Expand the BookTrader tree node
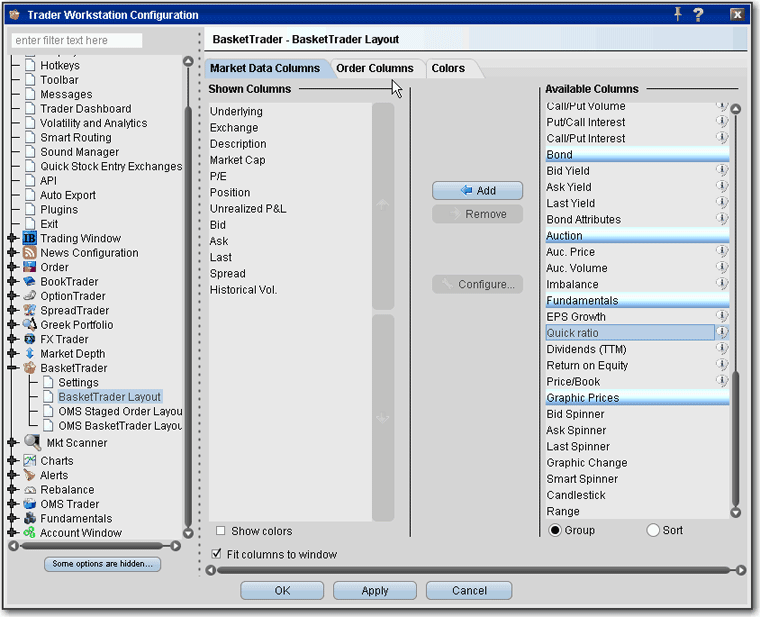This screenshot has height=617, width=760. click(x=13, y=282)
